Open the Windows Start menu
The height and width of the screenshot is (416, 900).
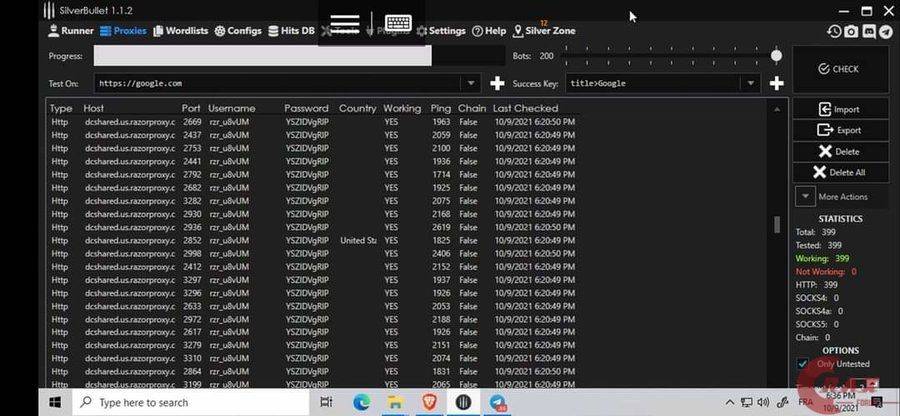(x=55, y=402)
